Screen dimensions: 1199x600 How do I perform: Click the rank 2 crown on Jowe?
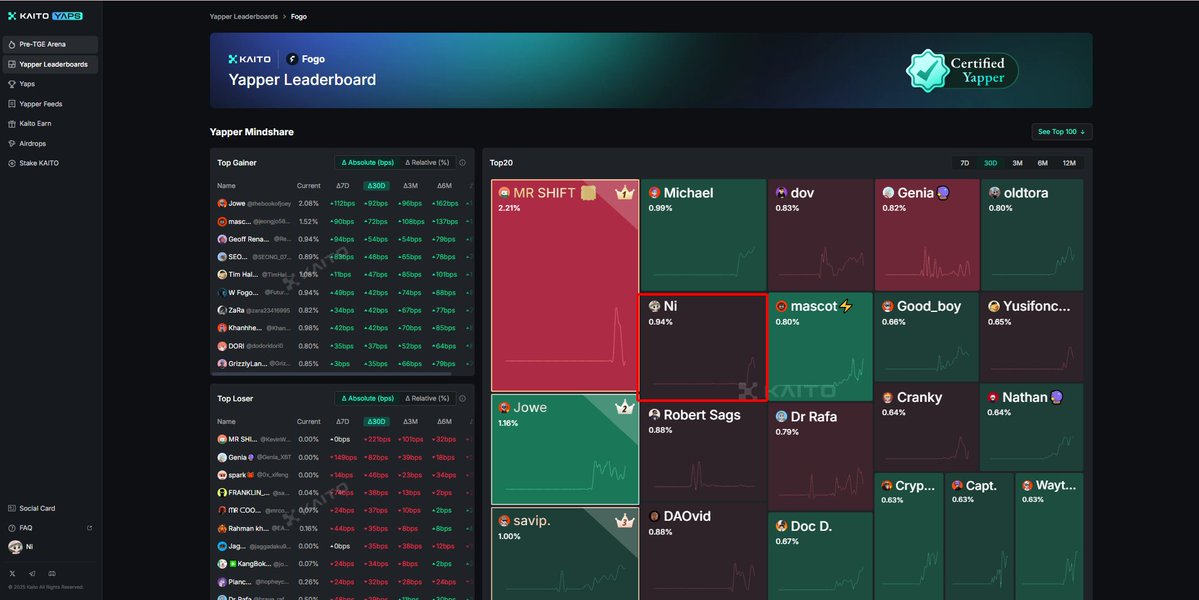(625, 407)
